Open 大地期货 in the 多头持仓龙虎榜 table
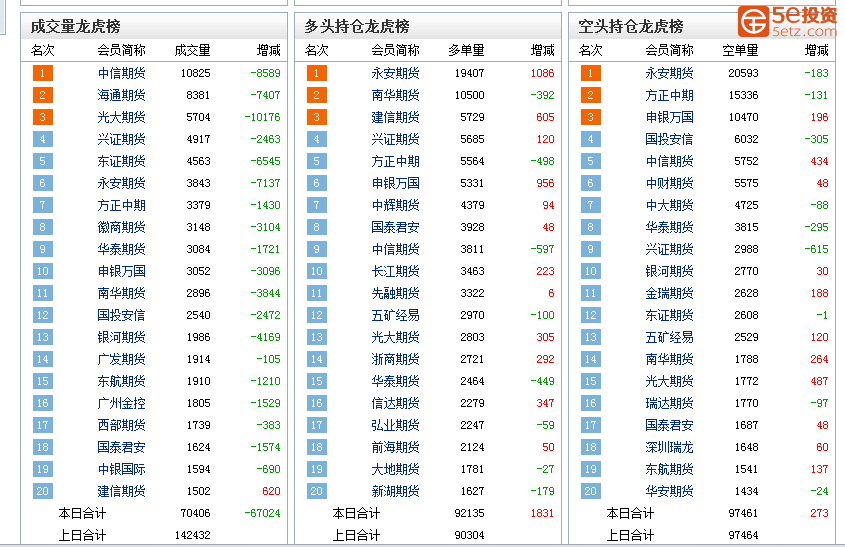The width and height of the screenshot is (845, 547). coord(395,469)
